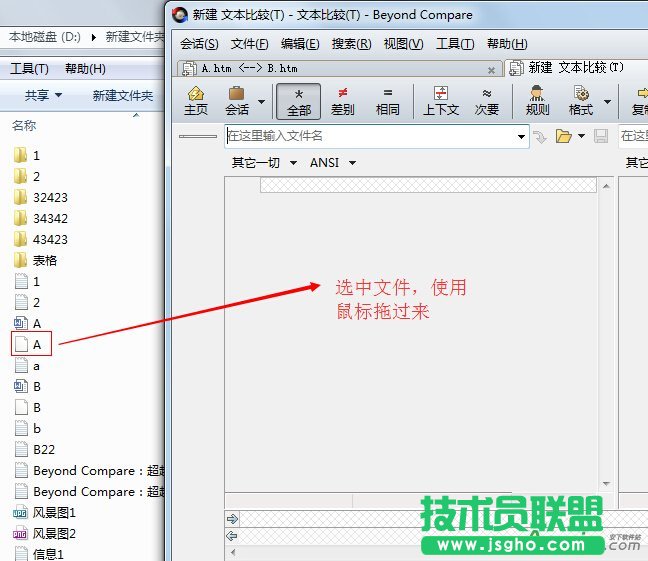648x561 pixels.
Task: Open the 工具(T) menu in Beyond Compare
Action: click(x=455, y=44)
